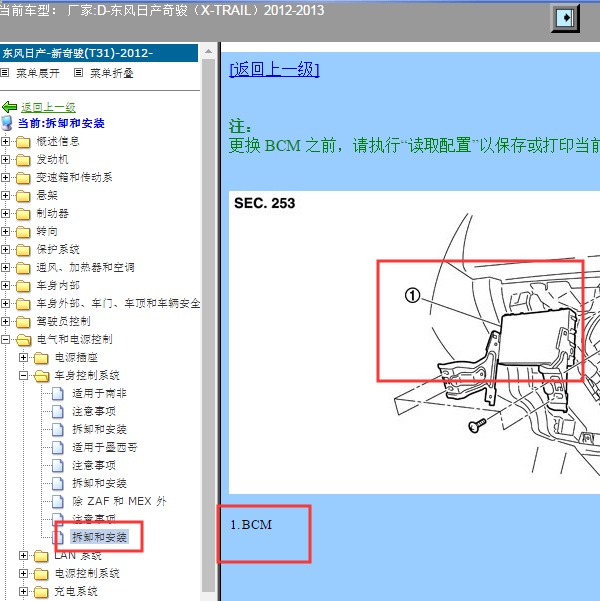600x601 pixels.
Task: Click the left panel vertical scrollbar
Action: click(x=208, y=320)
